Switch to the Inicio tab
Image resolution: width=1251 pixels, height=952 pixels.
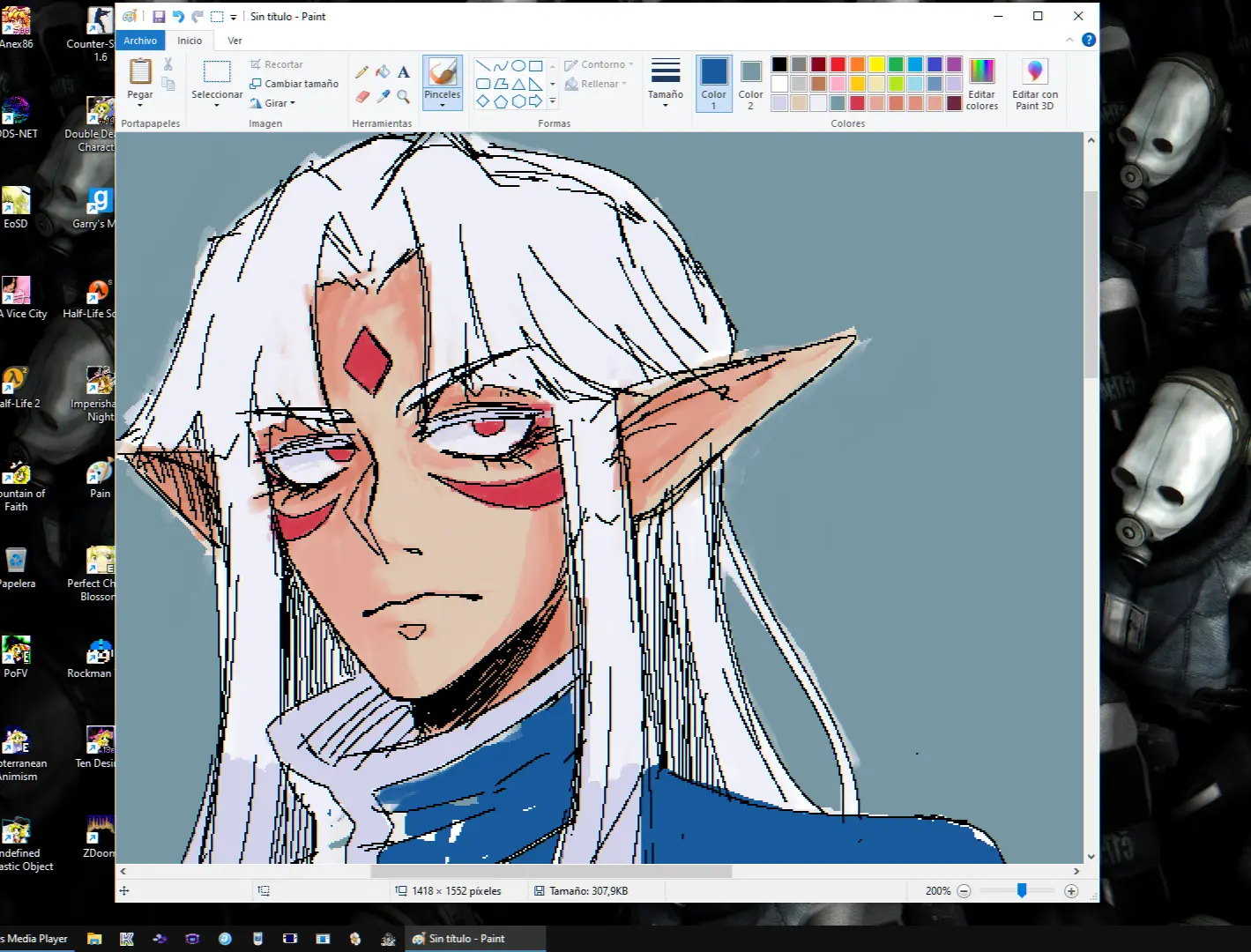click(190, 41)
